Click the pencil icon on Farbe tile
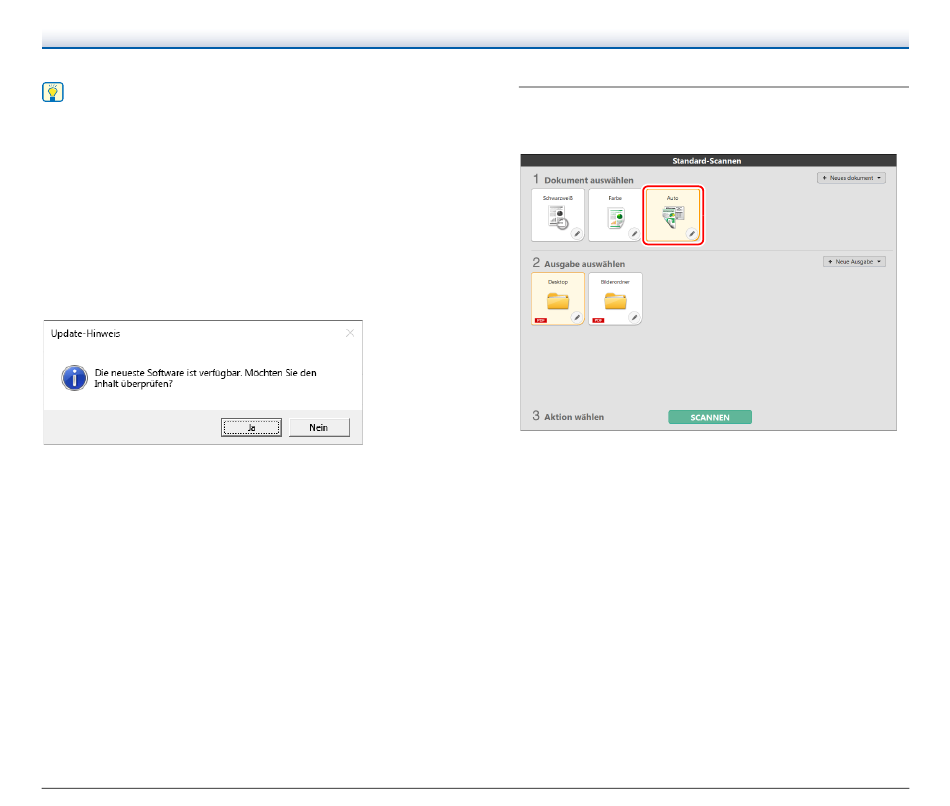 coord(634,233)
